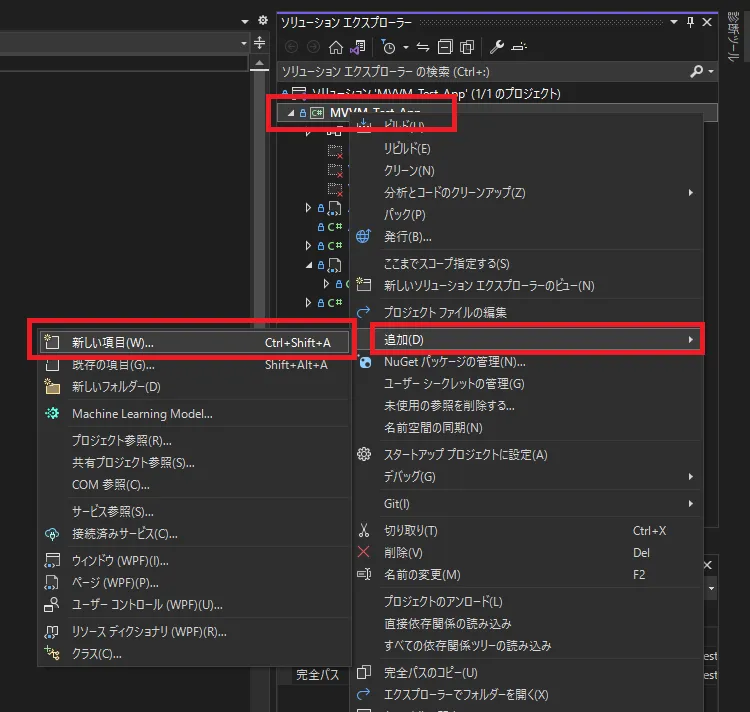Choose プロジェクトのアンロード(L)
This screenshot has height=712, width=750.
click(528, 602)
